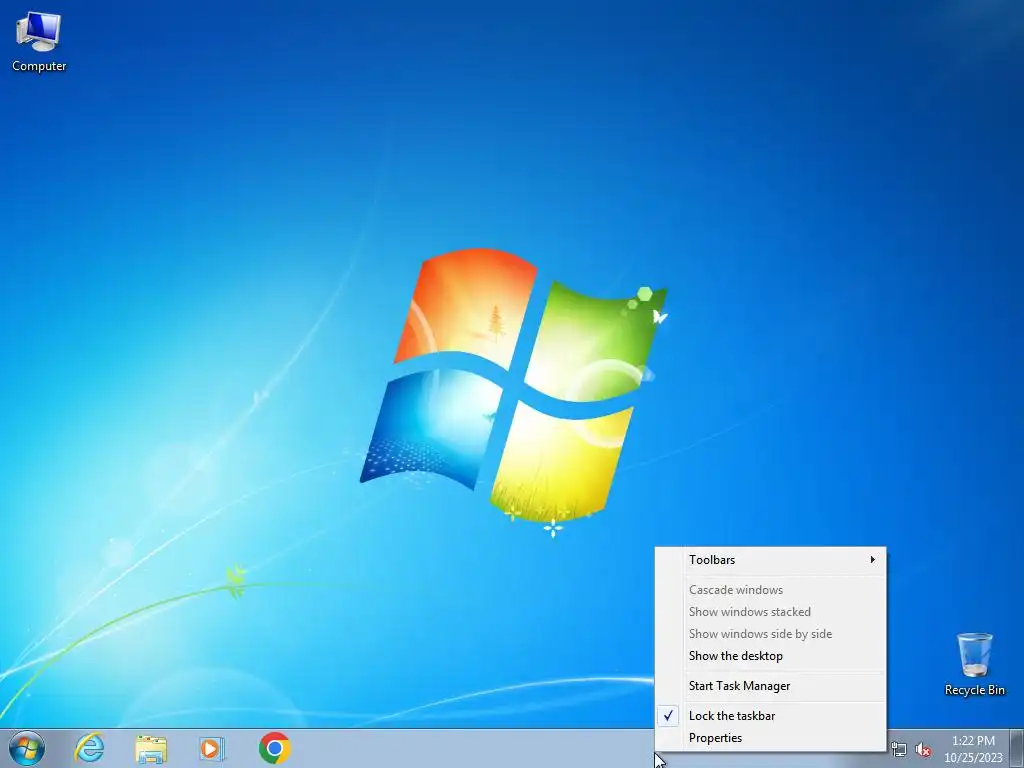Open Windows Explorer from the taskbar
The height and width of the screenshot is (768, 1024).
click(x=151, y=748)
